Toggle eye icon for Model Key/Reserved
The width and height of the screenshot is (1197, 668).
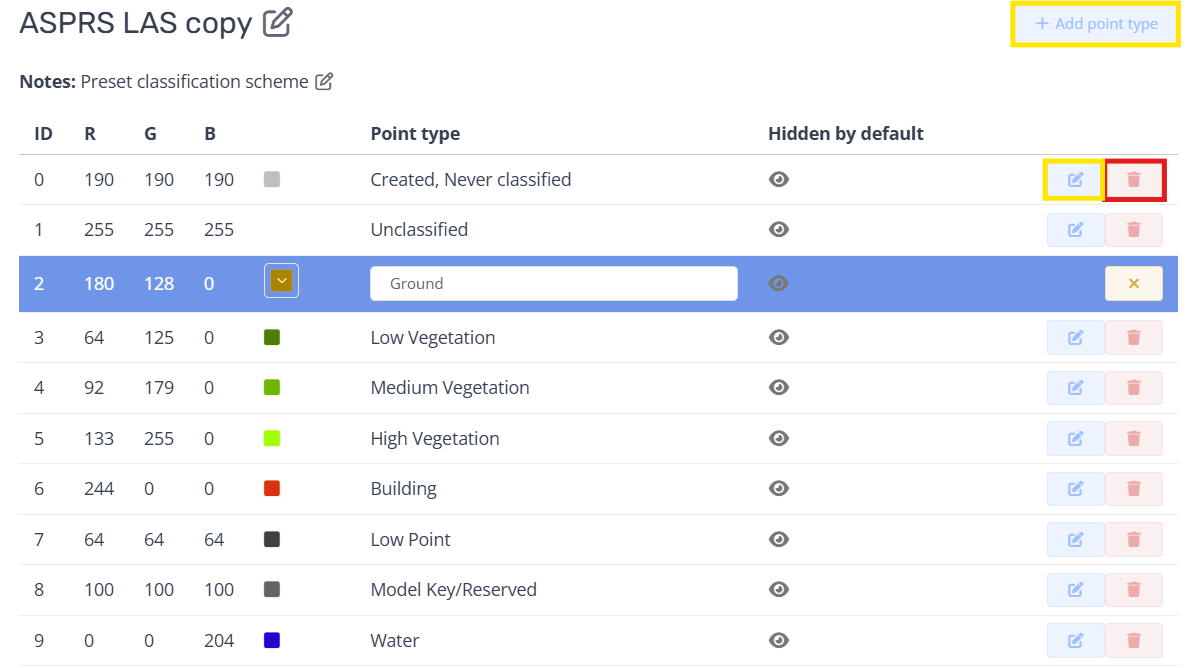point(779,589)
